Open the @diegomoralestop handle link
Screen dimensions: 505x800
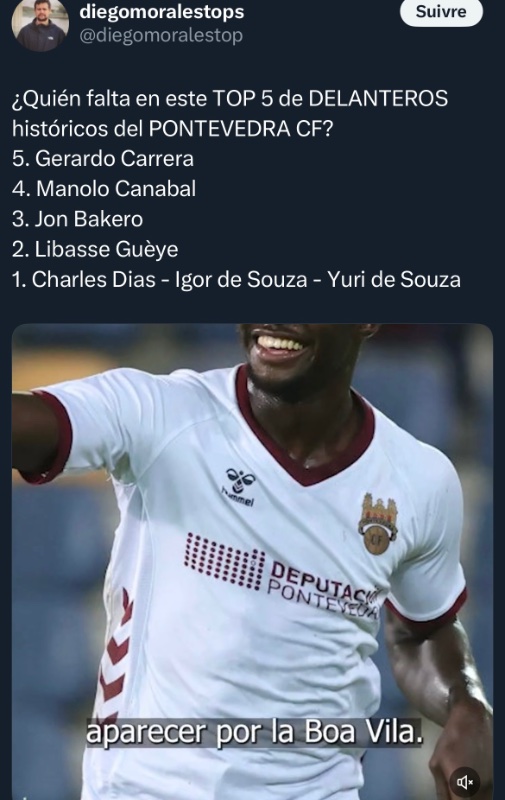click(x=161, y=35)
